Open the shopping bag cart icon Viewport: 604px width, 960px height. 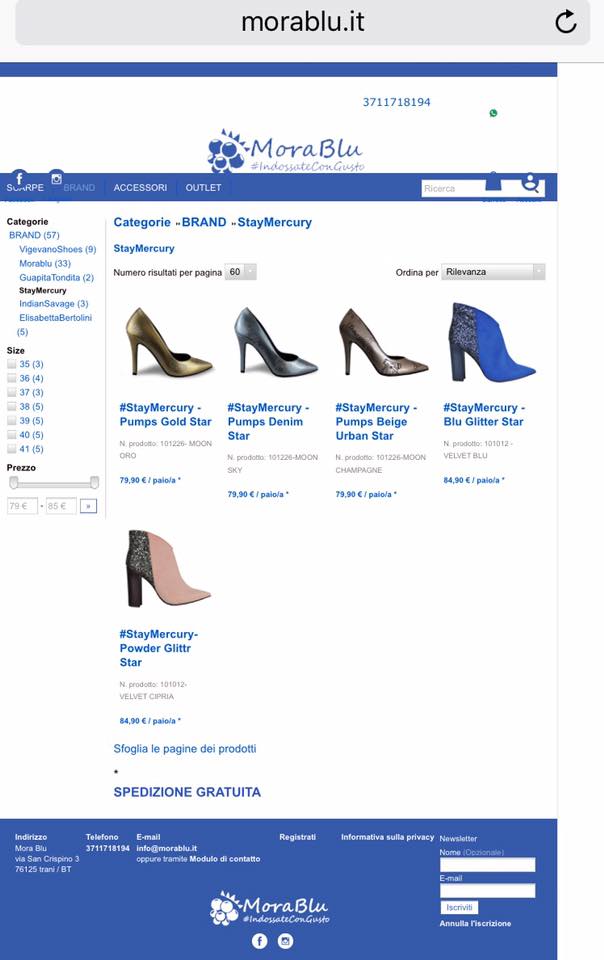point(493,182)
